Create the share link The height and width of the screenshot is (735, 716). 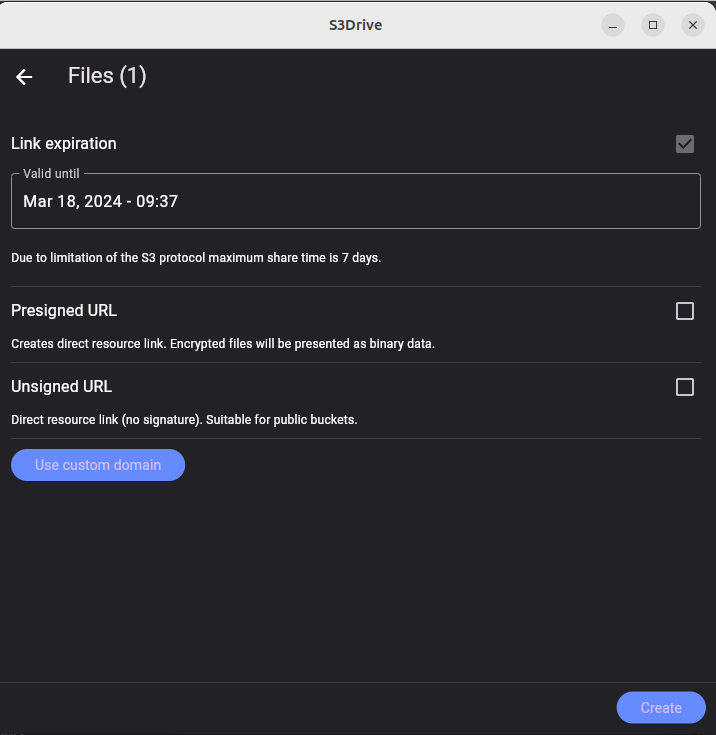[661, 708]
